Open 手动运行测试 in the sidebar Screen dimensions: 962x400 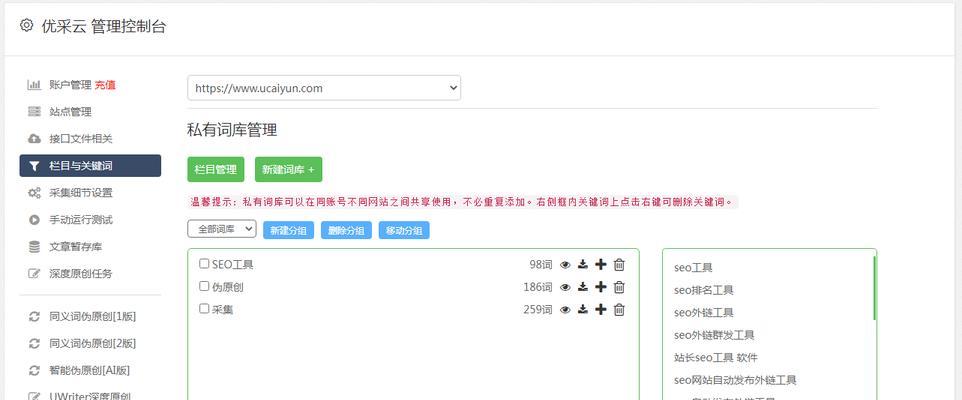click(81, 220)
